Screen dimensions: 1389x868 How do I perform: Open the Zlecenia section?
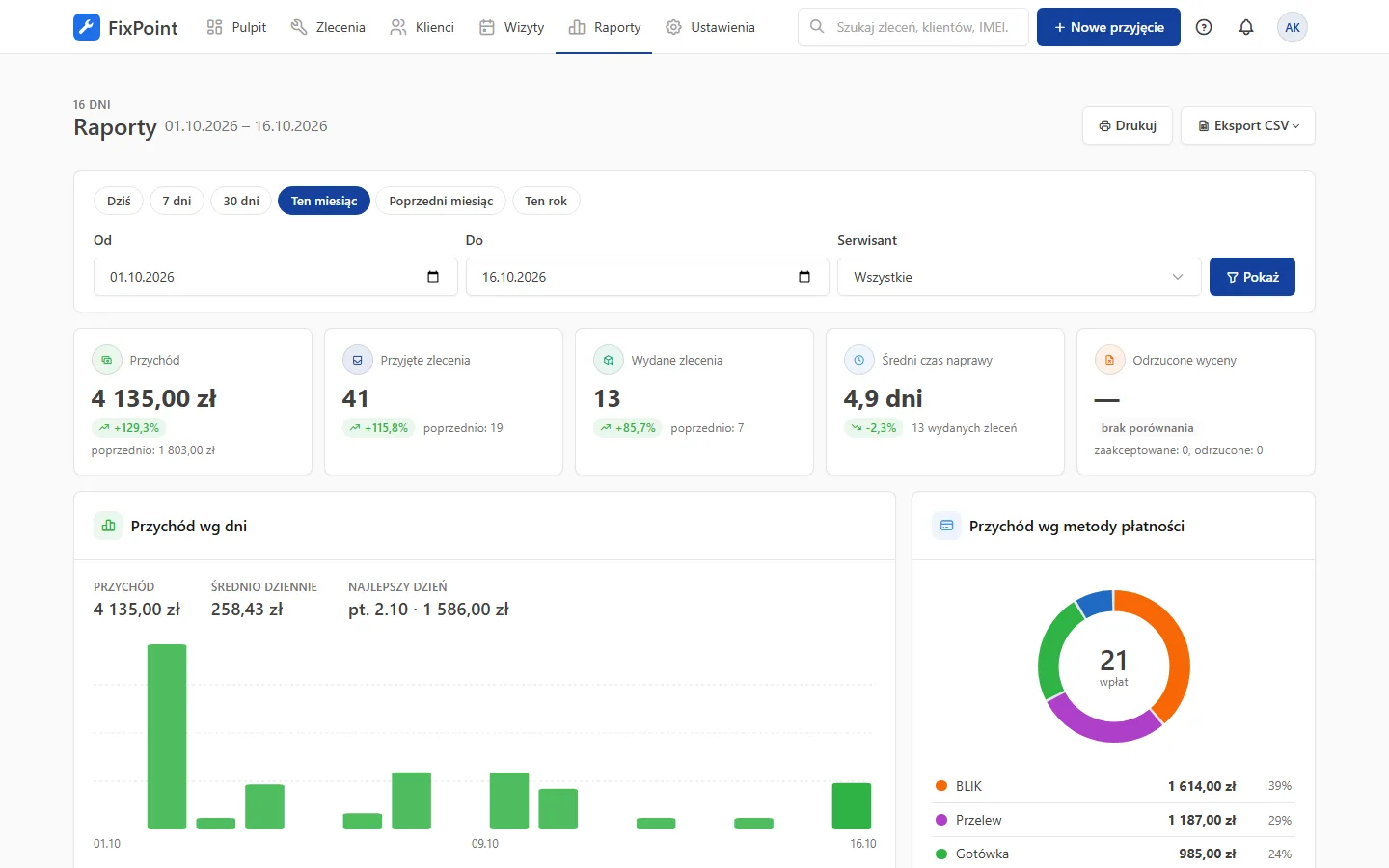[x=328, y=27]
